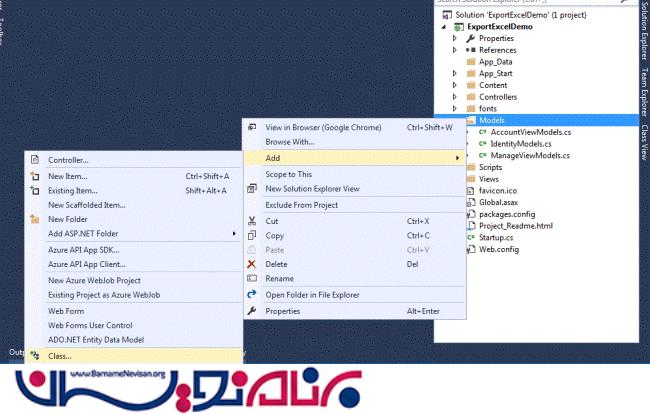Select the Scripts folder
This screenshot has height=414, width=650.
[490, 167]
